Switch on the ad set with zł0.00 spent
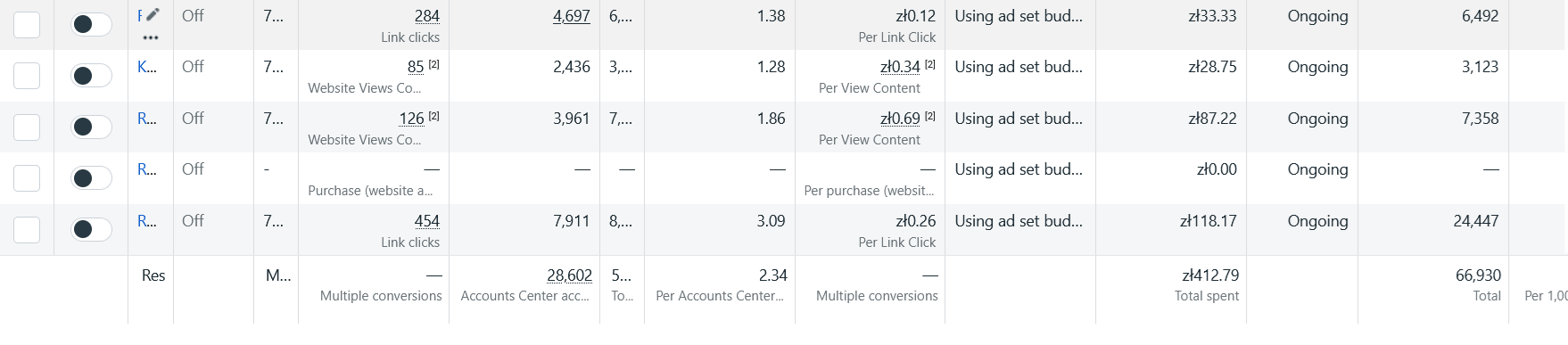The height and width of the screenshot is (345, 1568). click(91, 178)
